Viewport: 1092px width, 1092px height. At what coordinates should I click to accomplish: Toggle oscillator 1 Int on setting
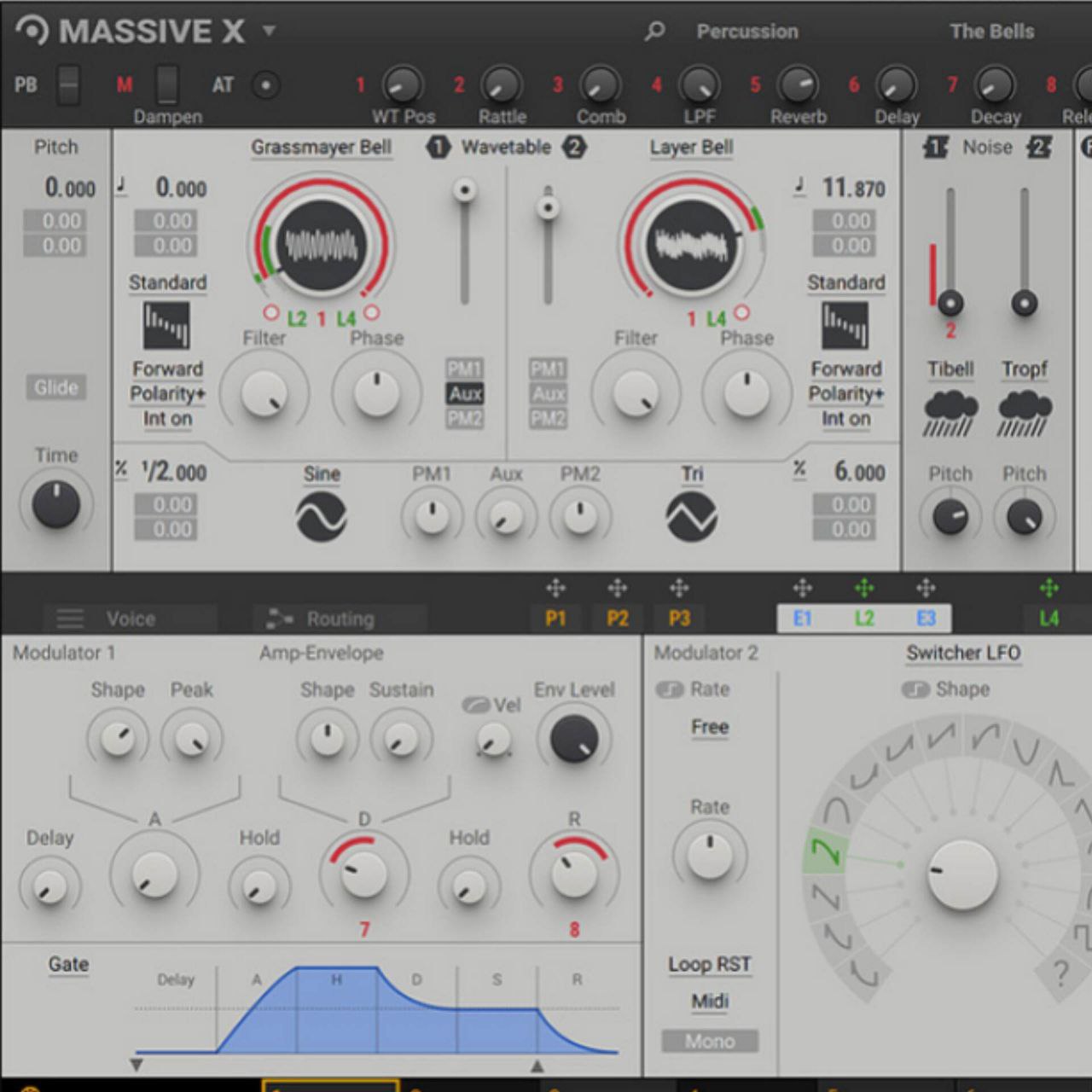167,419
